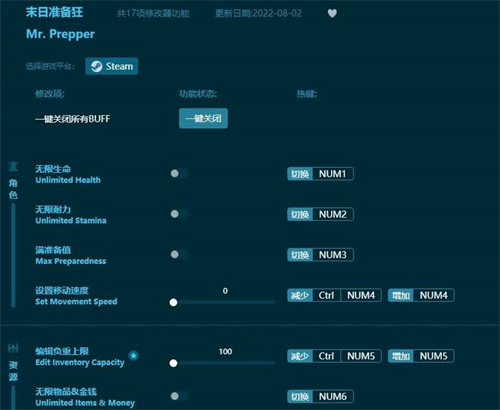Screen dimensions: 500x410
Task: Click the NUM3 hotkey for Max Preparedness
Action: click(320, 255)
